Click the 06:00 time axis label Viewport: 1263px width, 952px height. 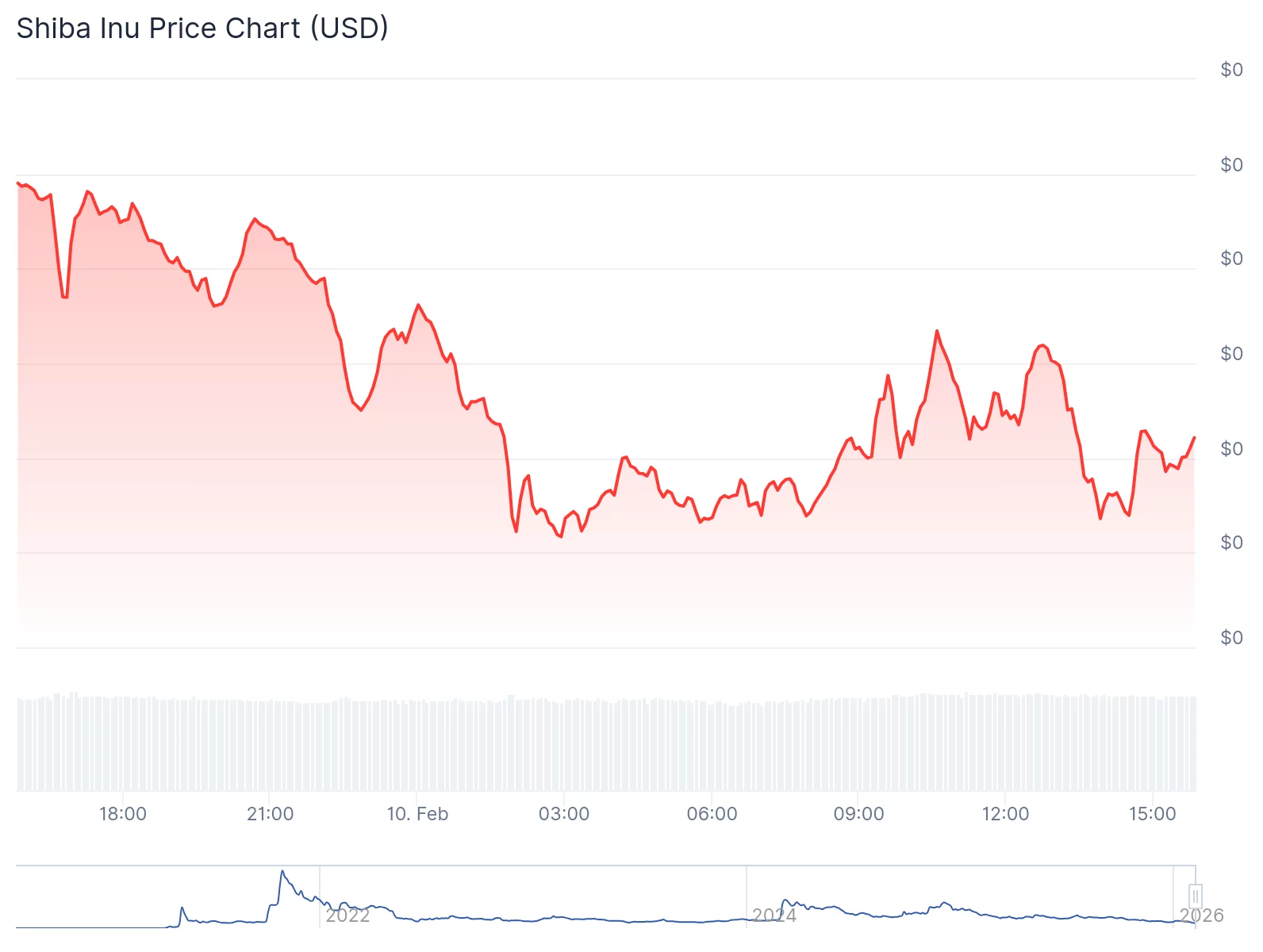712,814
